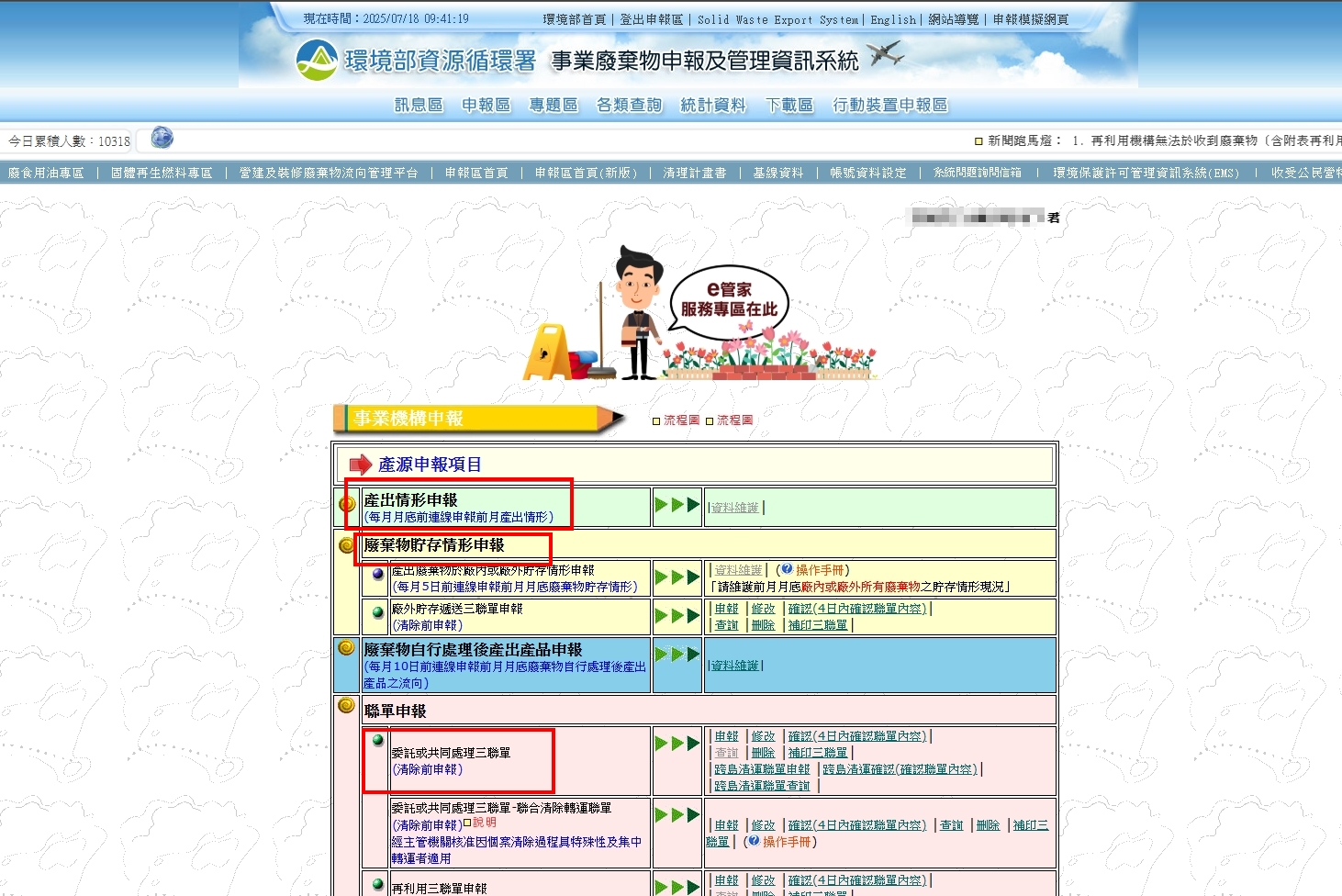This screenshot has height=896, width=1342.
Task: Click 登出申報區 link at top
Action: pos(651,19)
